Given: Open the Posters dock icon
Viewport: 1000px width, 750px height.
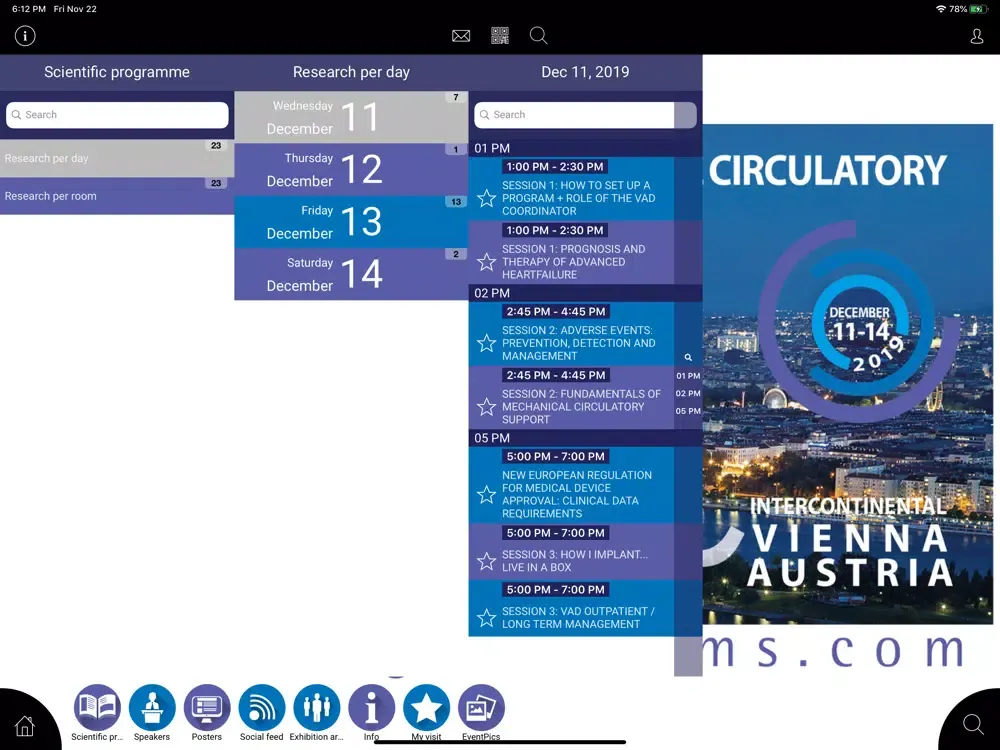Looking at the screenshot, I should coord(207,707).
